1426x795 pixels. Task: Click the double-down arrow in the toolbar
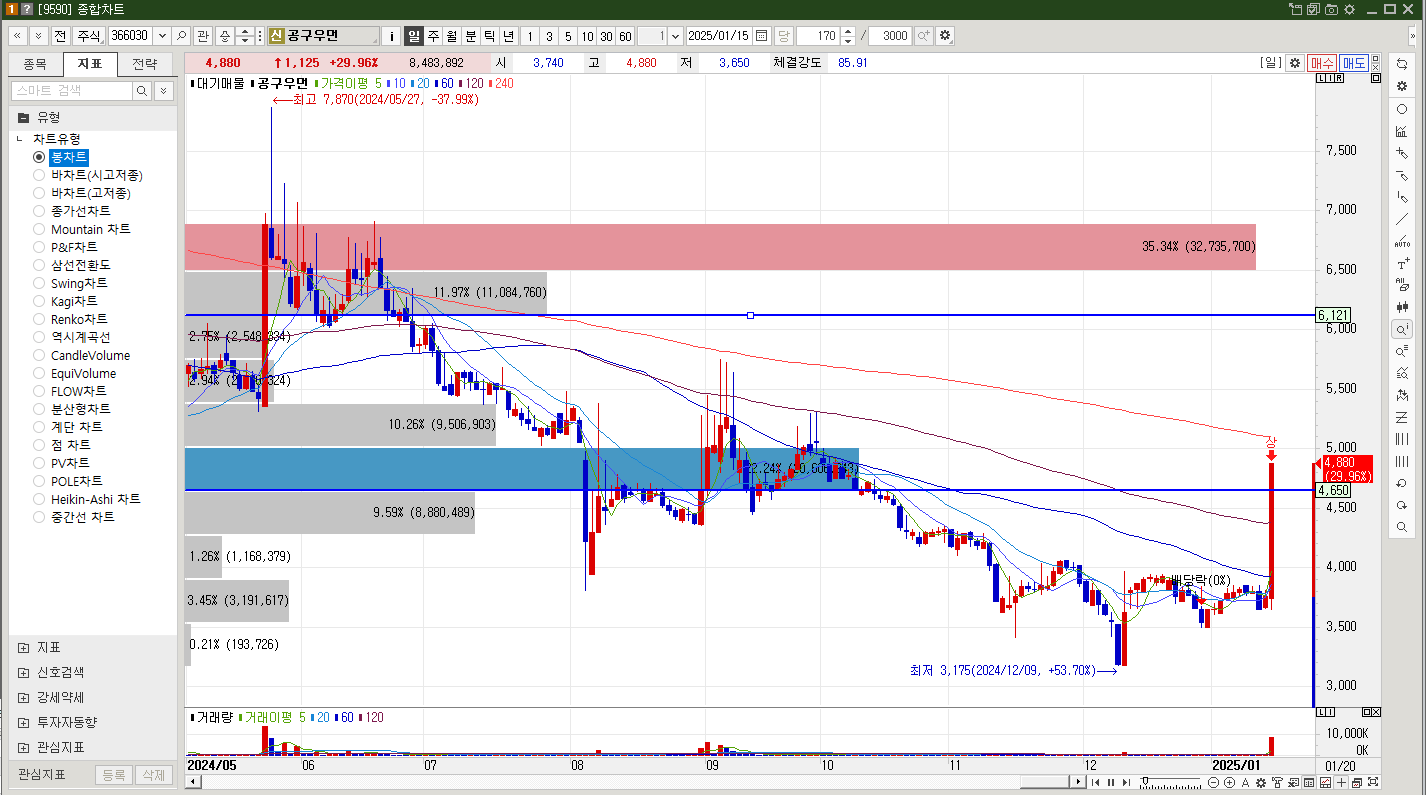tap(38, 36)
